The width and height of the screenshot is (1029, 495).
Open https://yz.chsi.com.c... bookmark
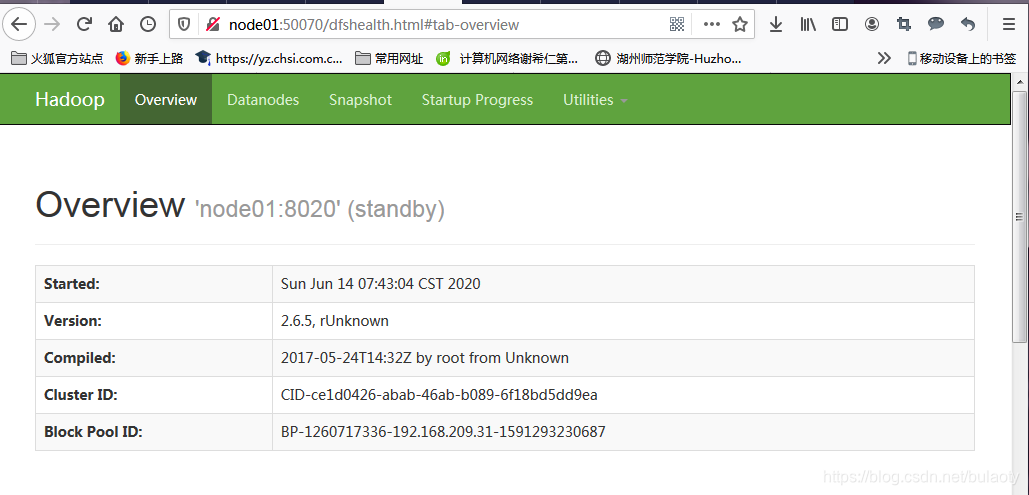pyautogui.click(x=269, y=58)
